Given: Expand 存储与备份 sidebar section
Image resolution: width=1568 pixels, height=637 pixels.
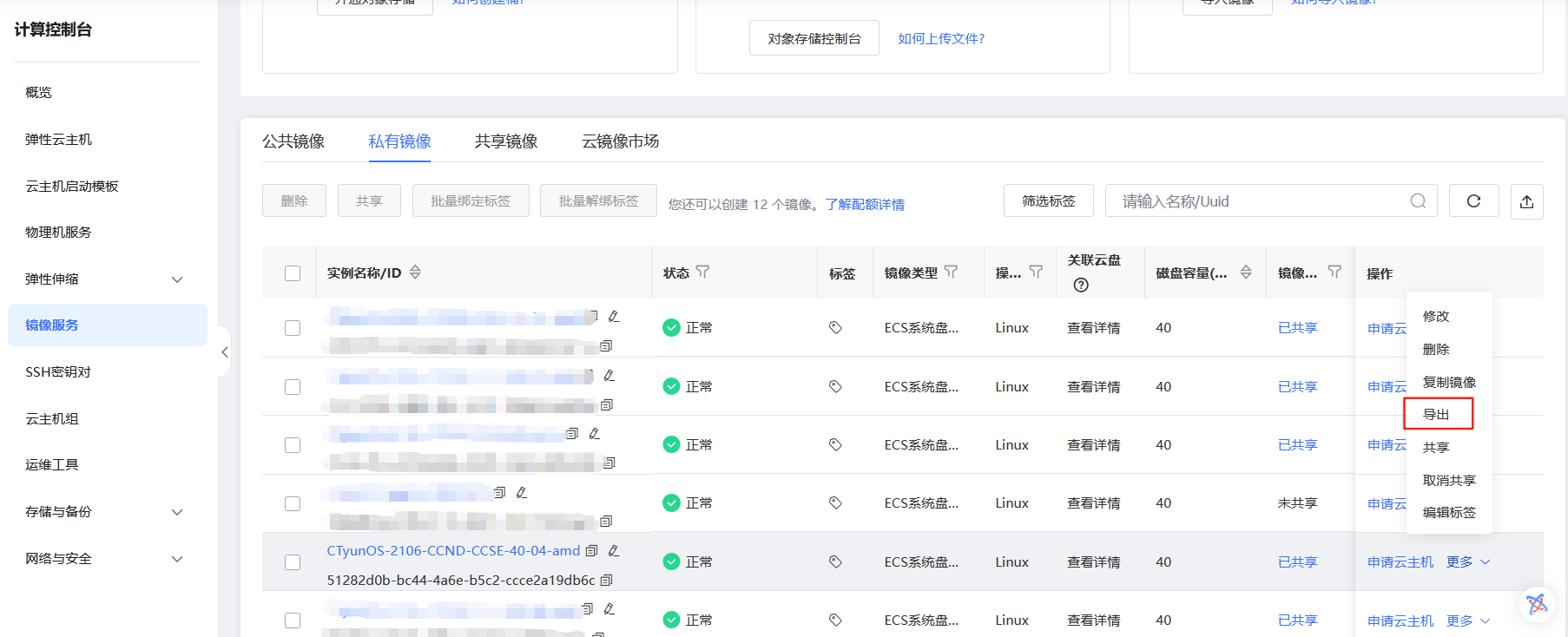Looking at the screenshot, I should click(177, 512).
